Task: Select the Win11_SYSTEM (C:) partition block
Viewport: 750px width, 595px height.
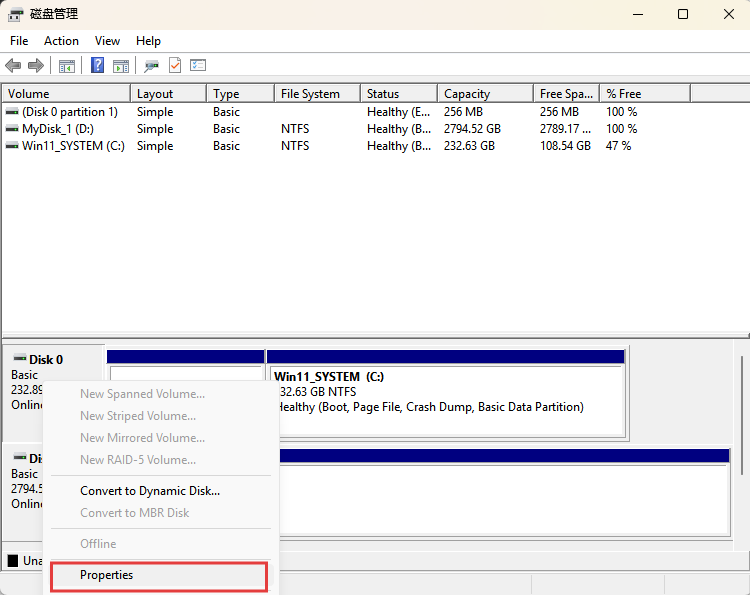Action: click(x=446, y=393)
